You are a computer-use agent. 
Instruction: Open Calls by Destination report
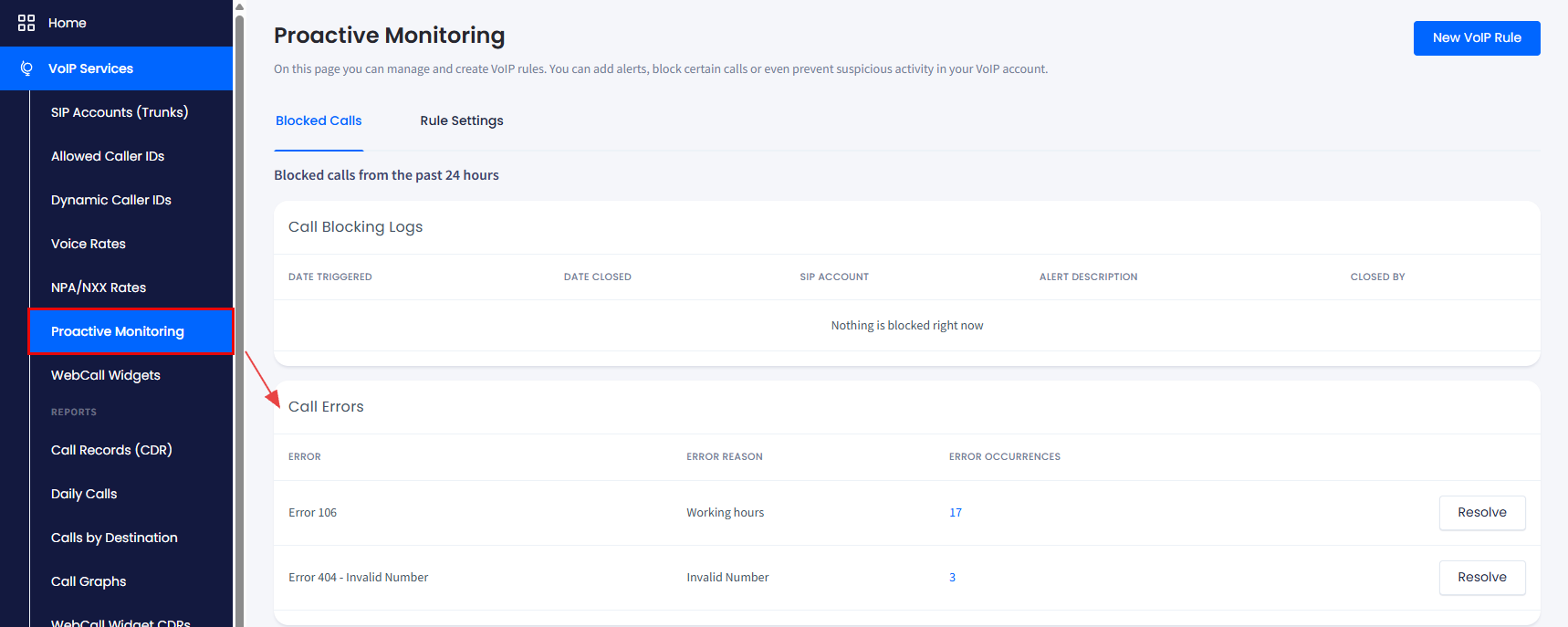point(114,538)
